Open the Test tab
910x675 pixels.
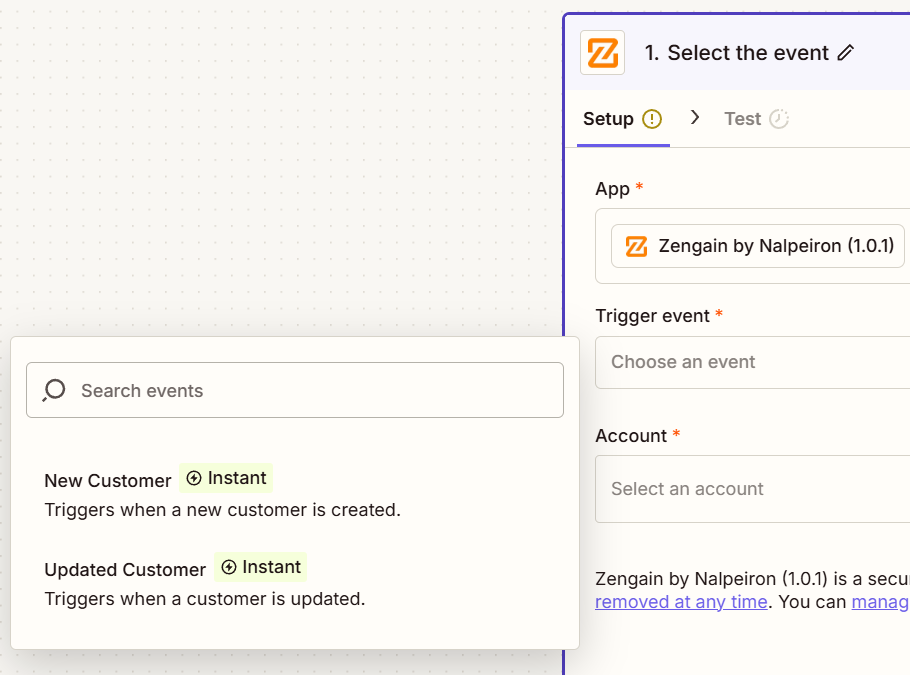[742, 119]
